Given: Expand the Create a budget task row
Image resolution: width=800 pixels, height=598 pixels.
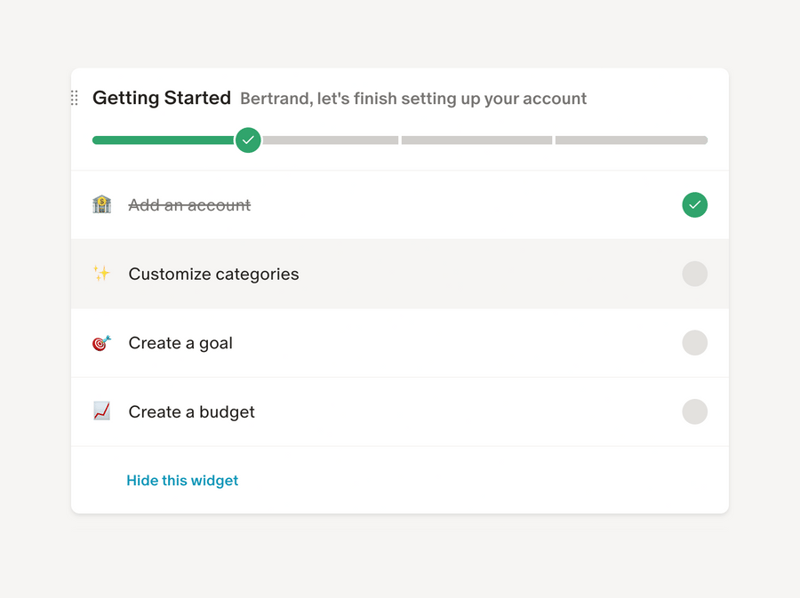Looking at the screenshot, I should coord(400,412).
